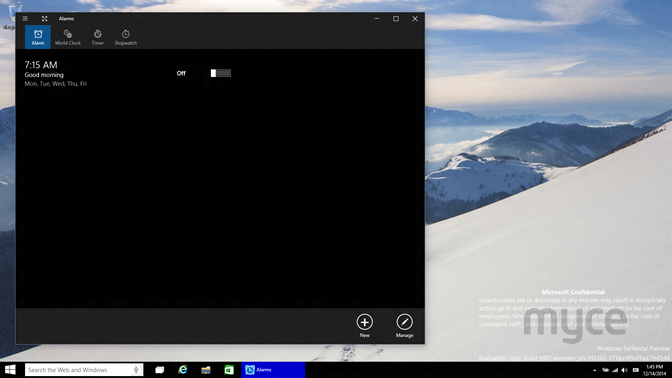
Task: Click the power/battery tray icon
Action: click(x=605, y=370)
